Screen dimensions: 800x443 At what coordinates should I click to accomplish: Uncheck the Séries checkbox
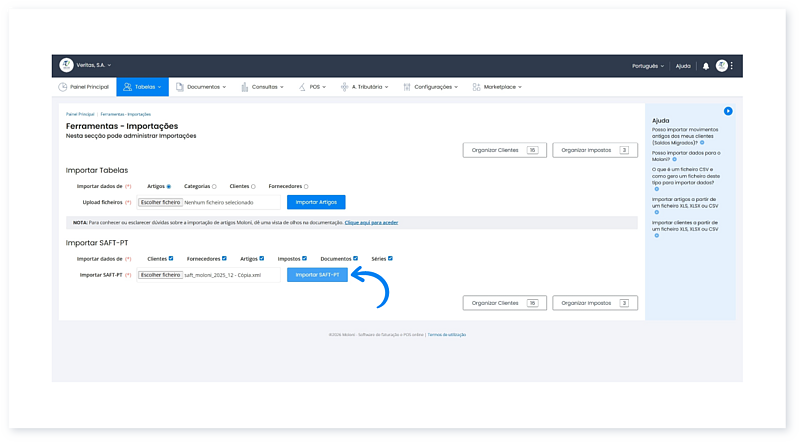[x=390, y=258]
